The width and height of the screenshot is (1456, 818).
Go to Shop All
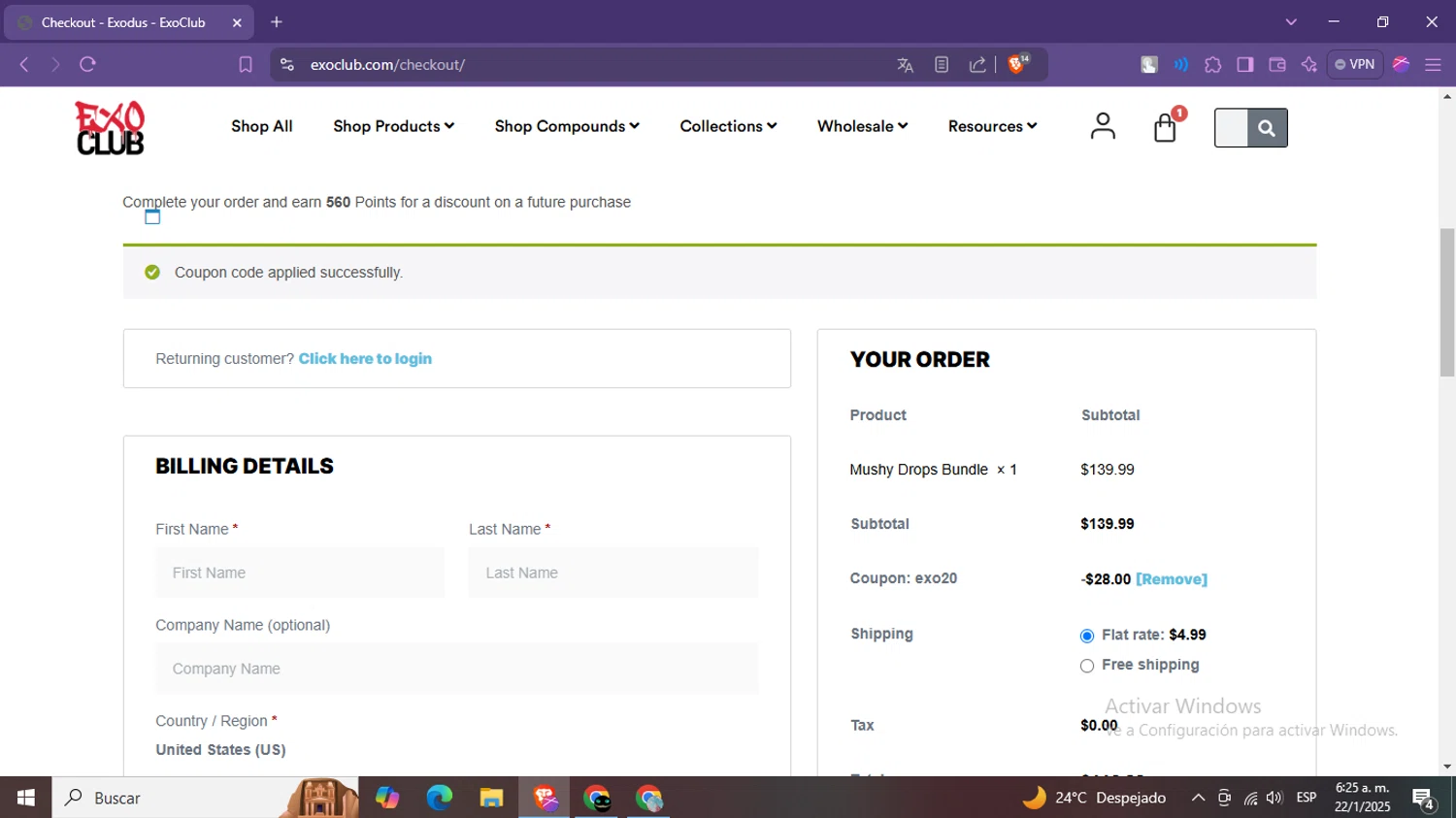(x=262, y=126)
